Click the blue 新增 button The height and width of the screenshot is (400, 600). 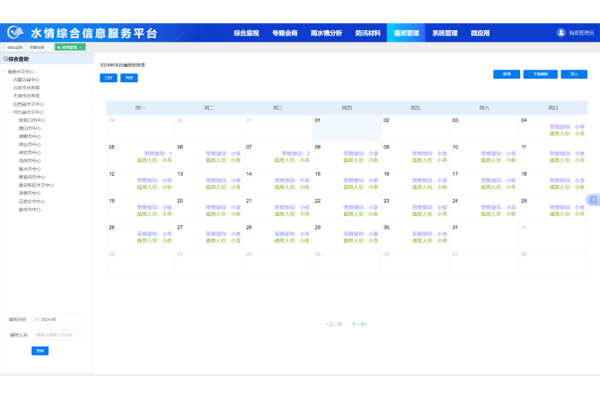pos(507,74)
